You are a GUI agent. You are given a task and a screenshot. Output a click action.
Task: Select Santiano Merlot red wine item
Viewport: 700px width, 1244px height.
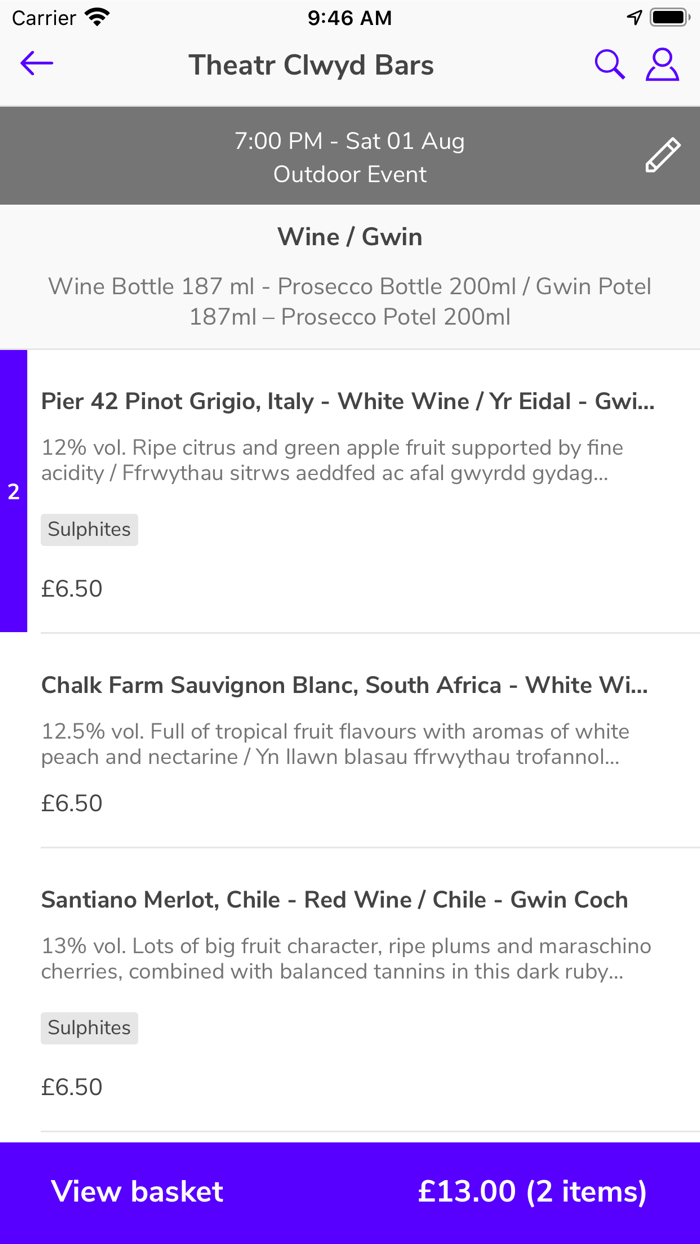[x=334, y=900]
